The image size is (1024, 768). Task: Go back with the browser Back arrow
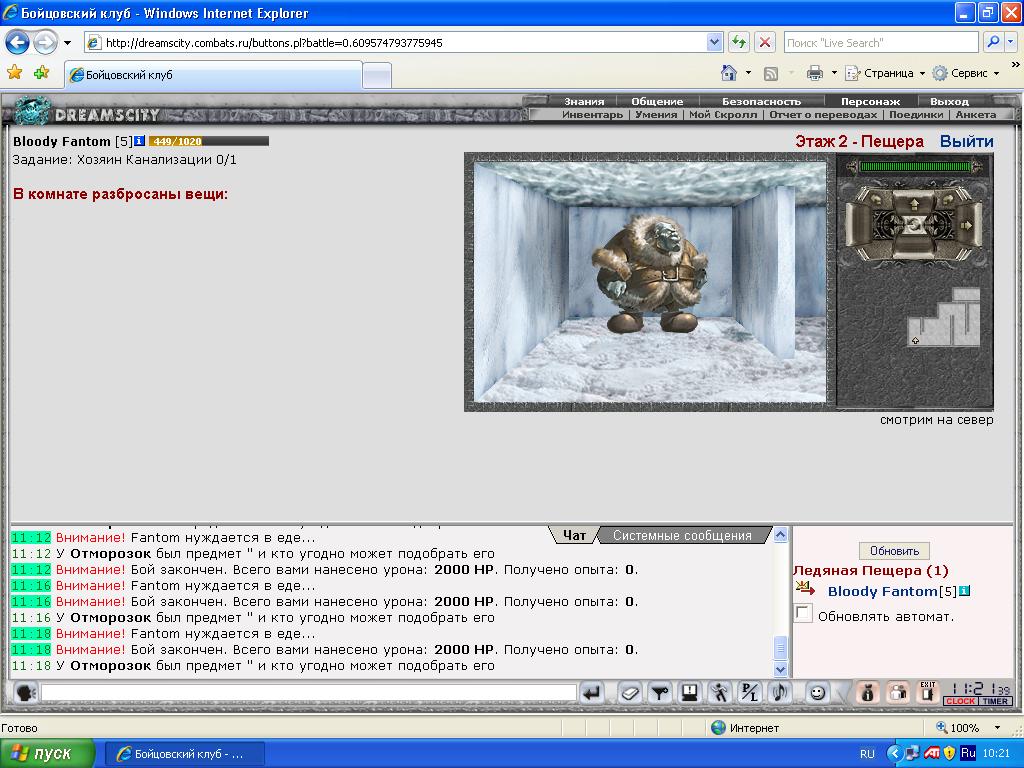18,43
